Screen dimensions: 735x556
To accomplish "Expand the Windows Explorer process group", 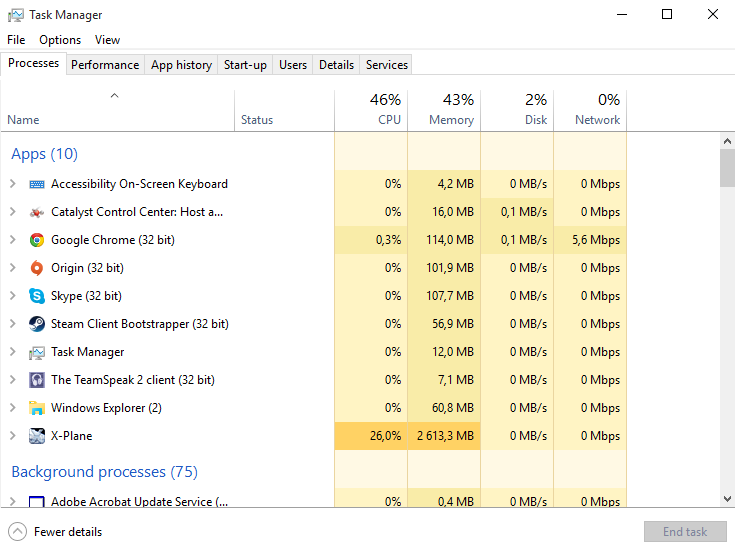I will pyautogui.click(x=13, y=408).
